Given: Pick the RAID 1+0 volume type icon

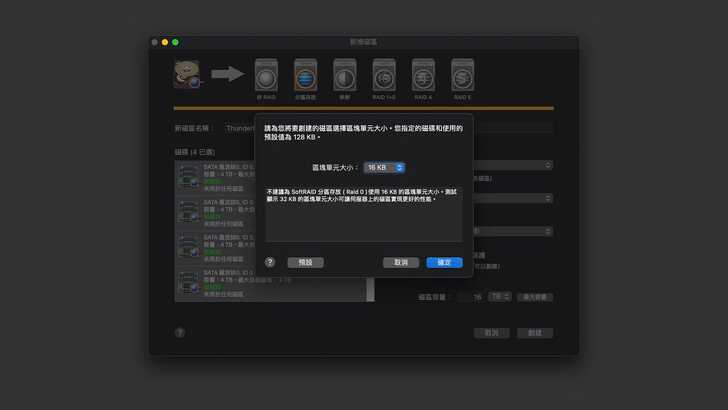Looking at the screenshot, I should point(384,76).
